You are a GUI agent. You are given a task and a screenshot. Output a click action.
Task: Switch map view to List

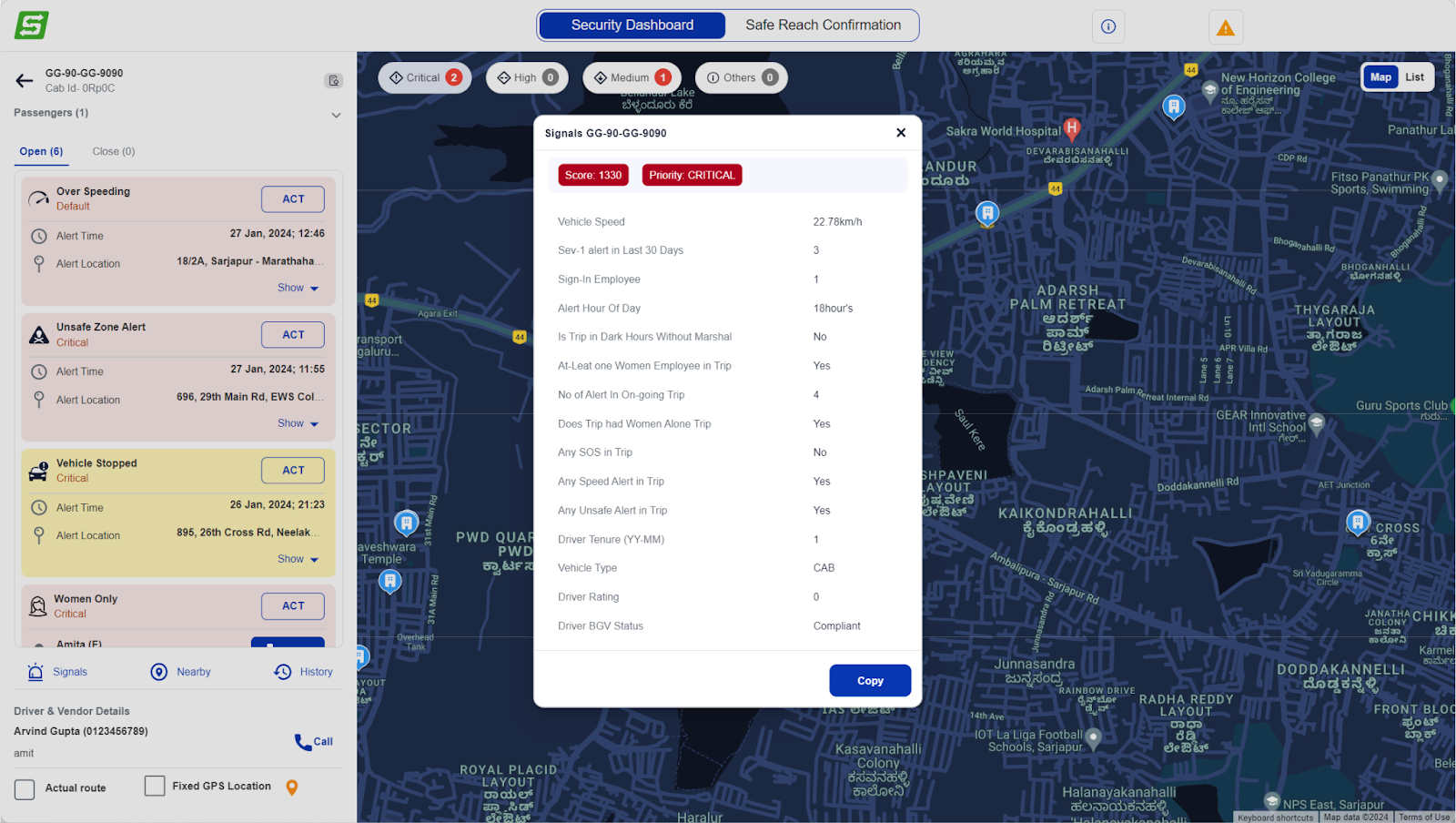[x=1414, y=77]
